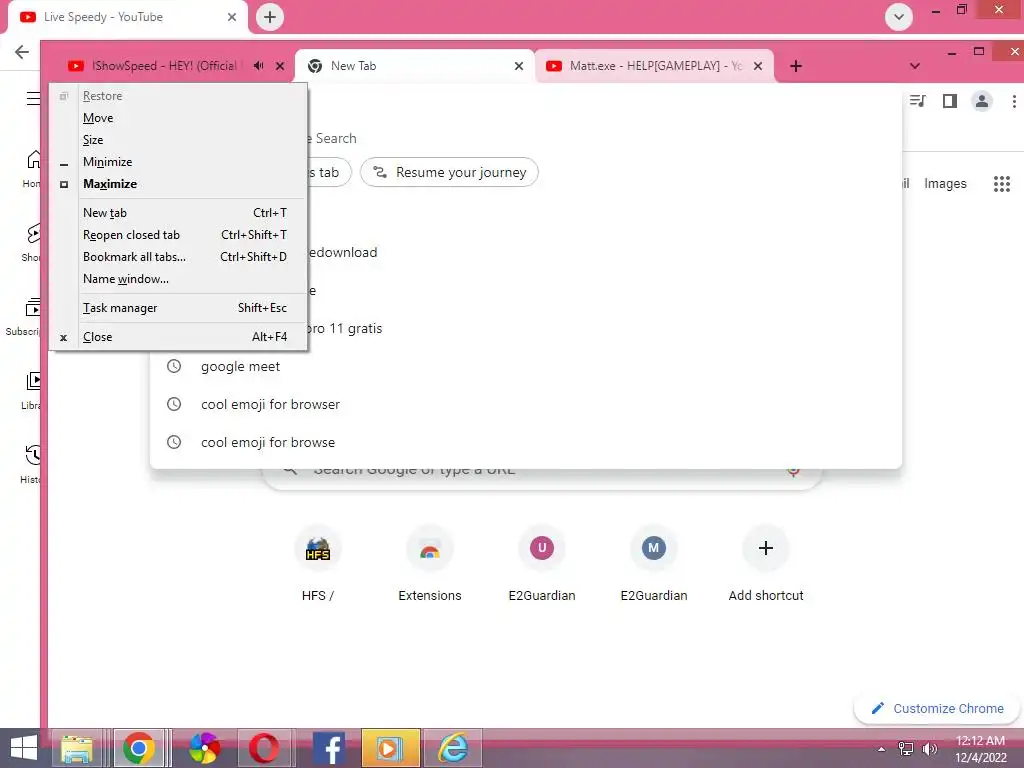Viewport: 1024px width, 768px height.
Task: Click history clock icon beside google meet
Action: click(x=174, y=366)
